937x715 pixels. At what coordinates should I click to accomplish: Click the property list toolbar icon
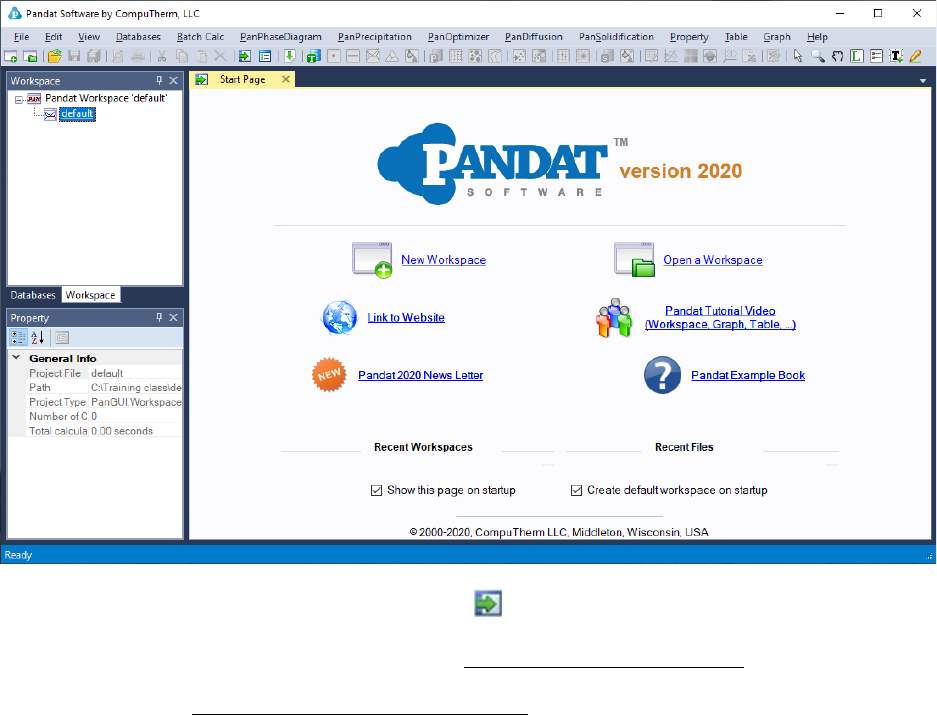(265, 56)
